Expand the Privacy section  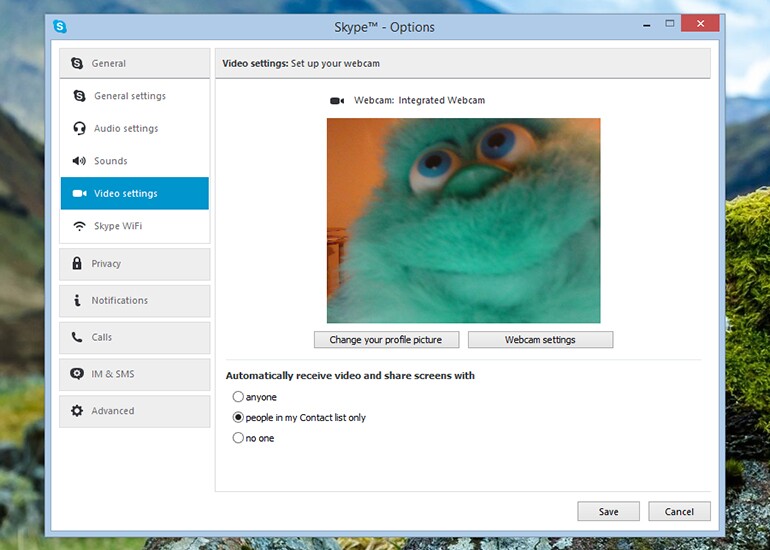[135, 264]
